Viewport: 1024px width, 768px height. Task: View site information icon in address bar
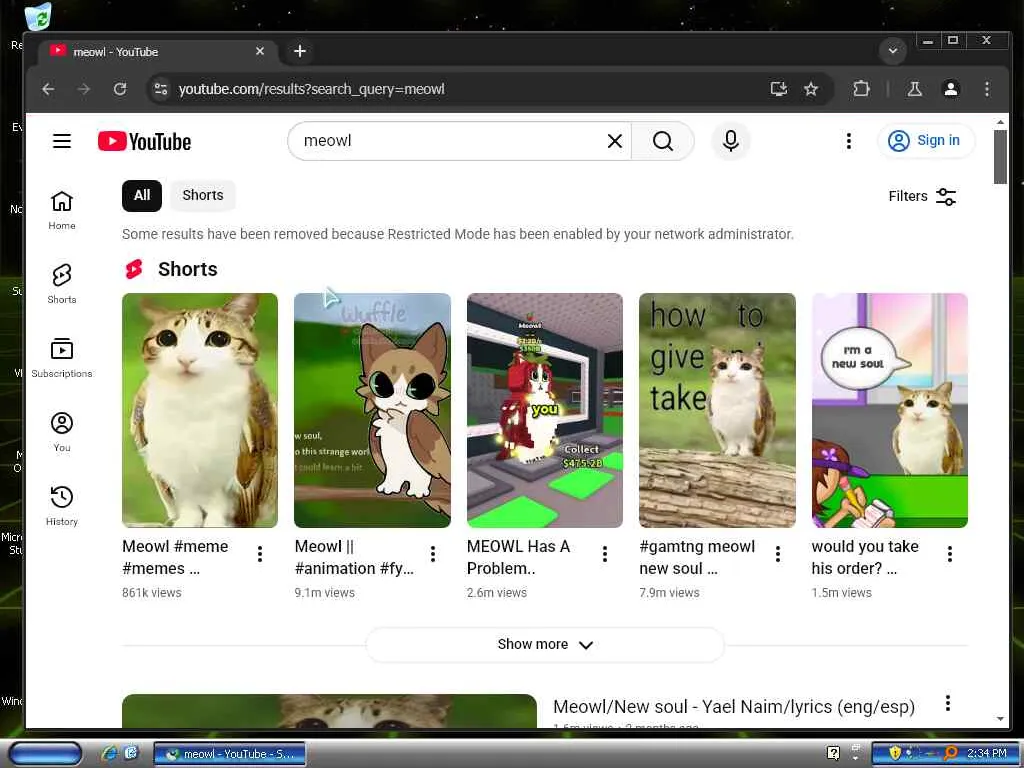point(161,89)
